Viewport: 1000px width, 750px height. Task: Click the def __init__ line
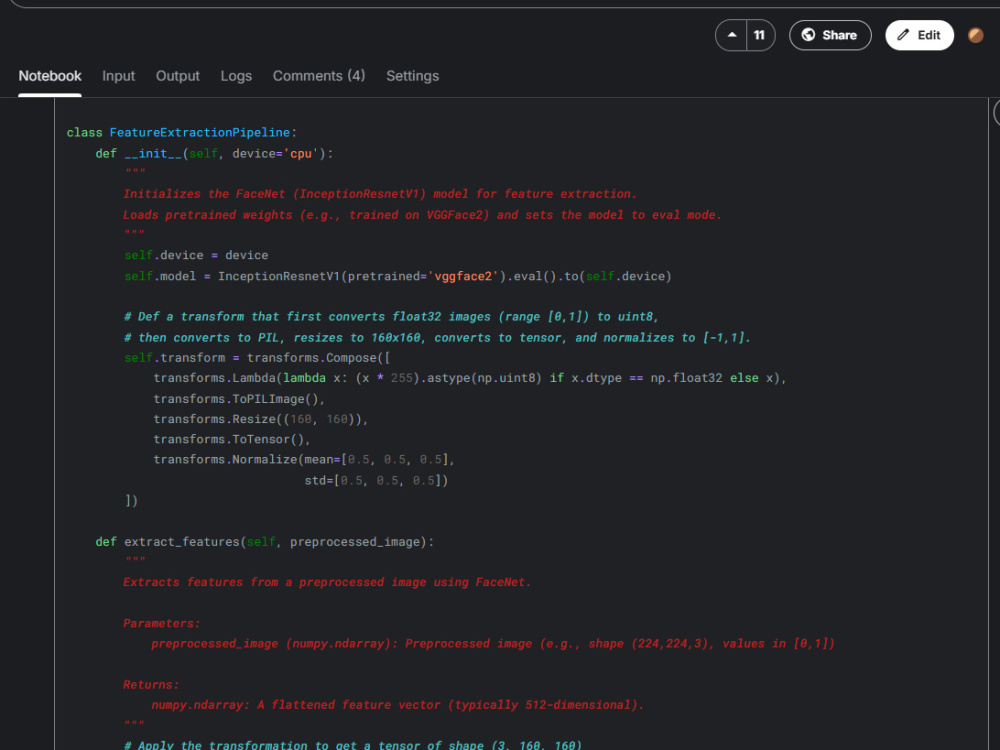coord(214,154)
